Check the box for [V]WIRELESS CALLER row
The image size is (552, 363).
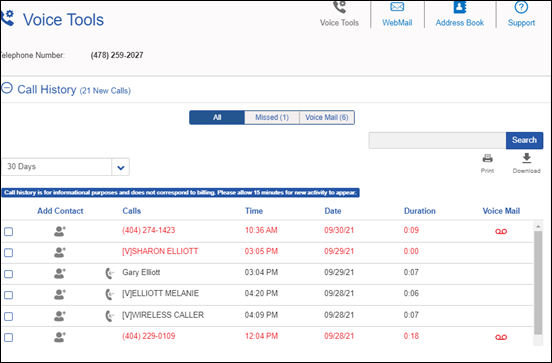pos(8,317)
